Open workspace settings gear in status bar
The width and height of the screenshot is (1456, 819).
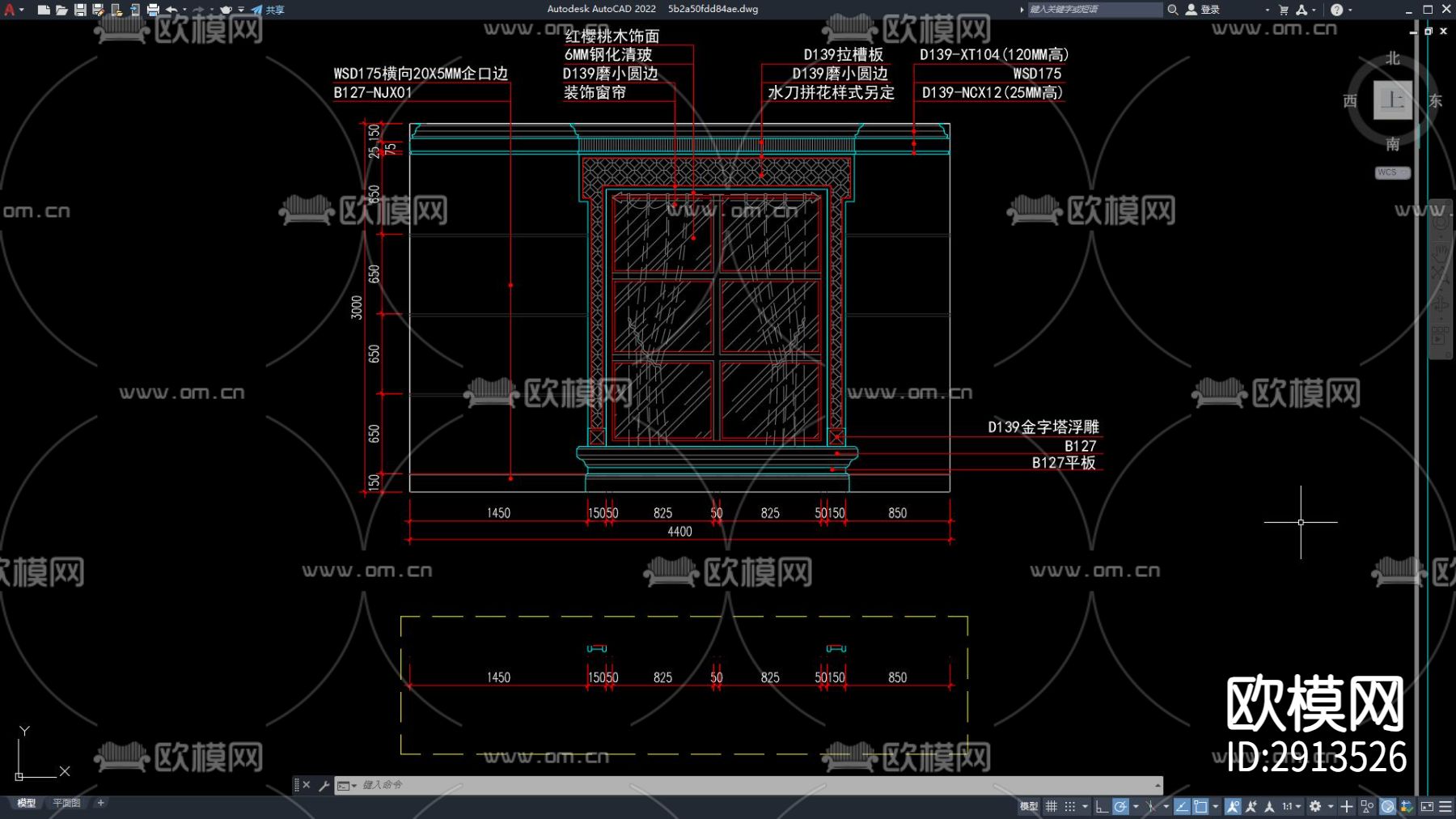click(x=1315, y=805)
